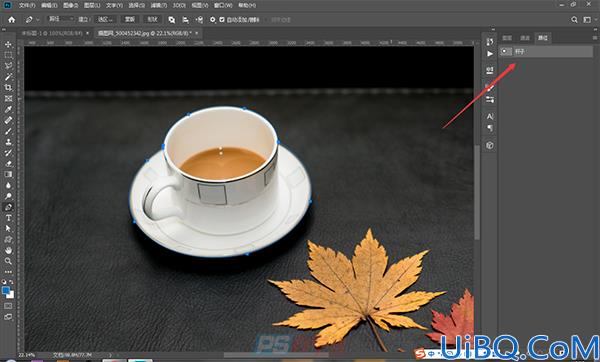The height and width of the screenshot is (362, 600).
Task: Open pen options gear dropdown
Action: [x=213, y=20]
